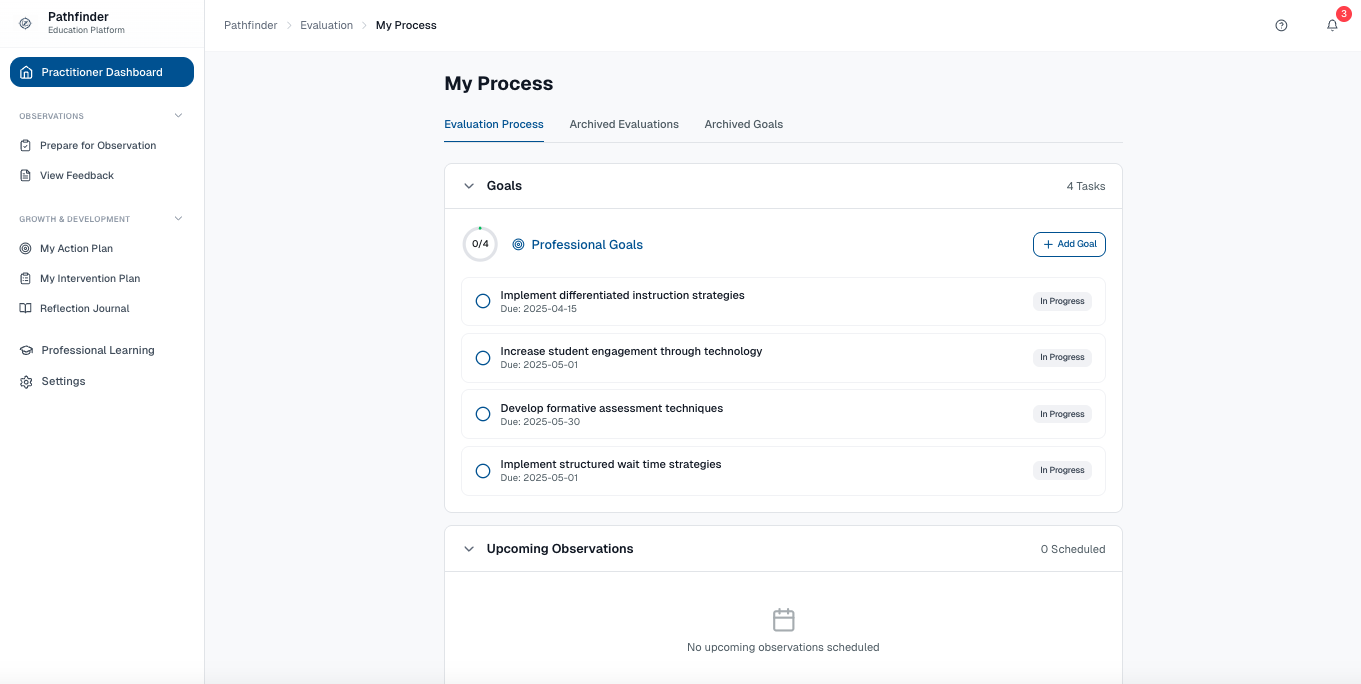Mark the differentiated instruction goal complete

coord(483,300)
